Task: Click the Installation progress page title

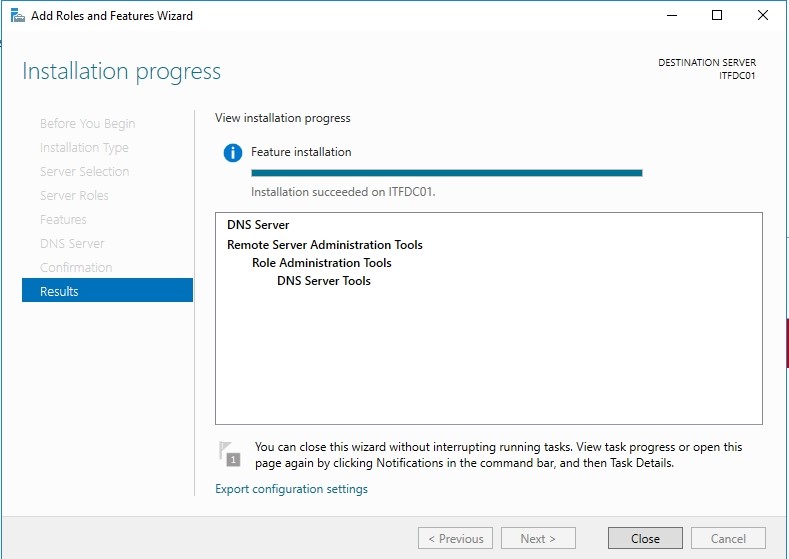Action: point(121,71)
